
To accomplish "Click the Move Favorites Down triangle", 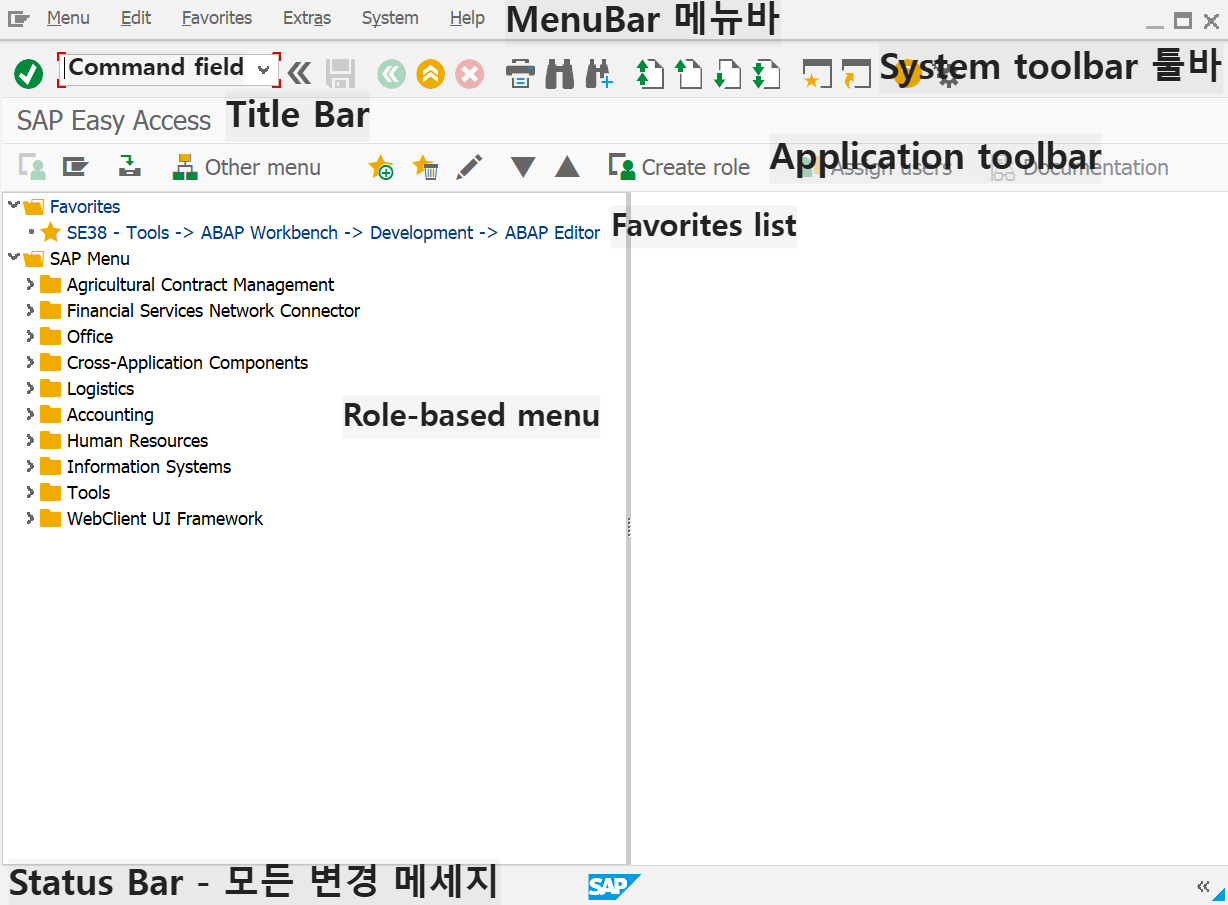I will [523, 167].
